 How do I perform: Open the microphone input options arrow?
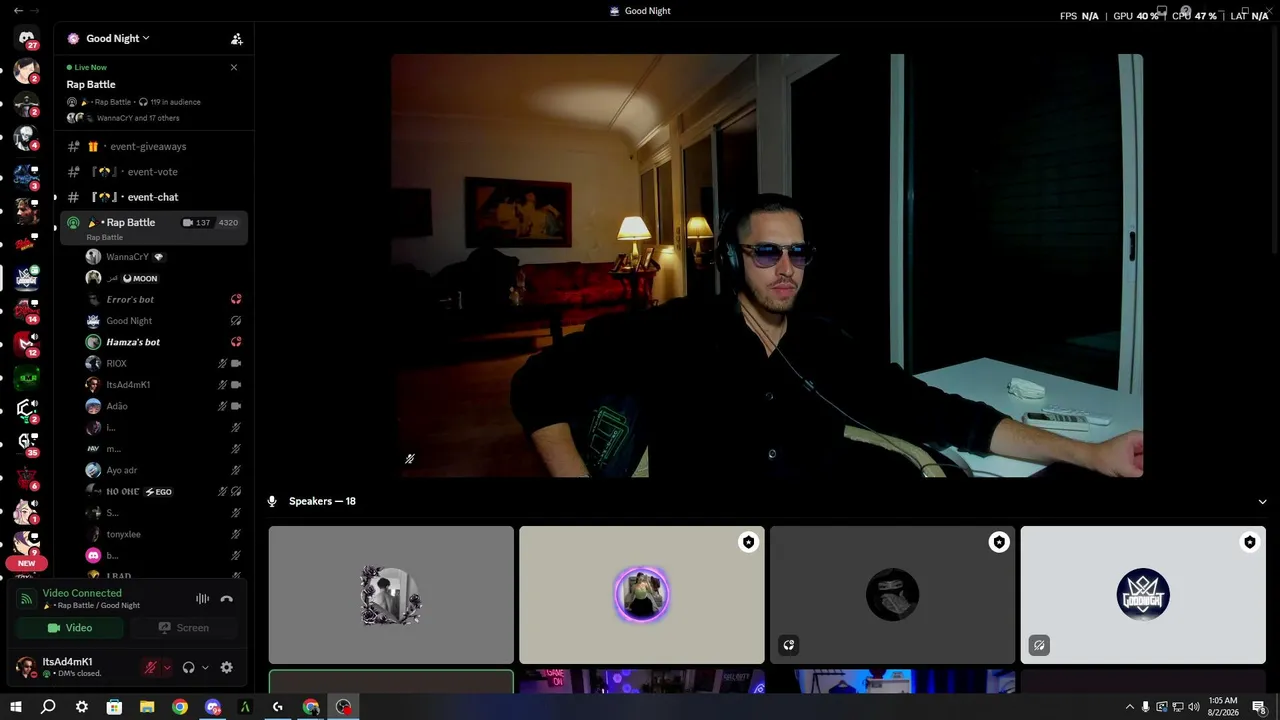(167, 667)
